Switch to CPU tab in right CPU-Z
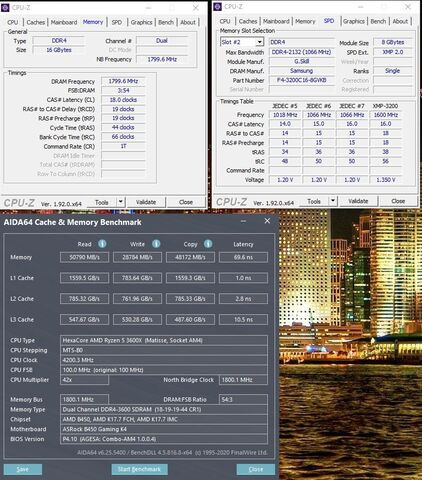The image size is (422, 480). [225, 21]
